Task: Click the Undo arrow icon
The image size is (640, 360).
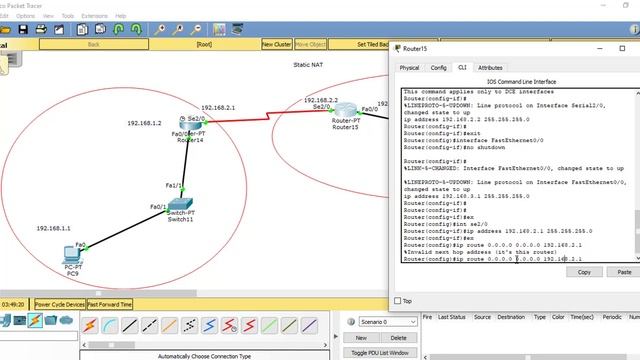Action: pyautogui.click(x=119, y=29)
